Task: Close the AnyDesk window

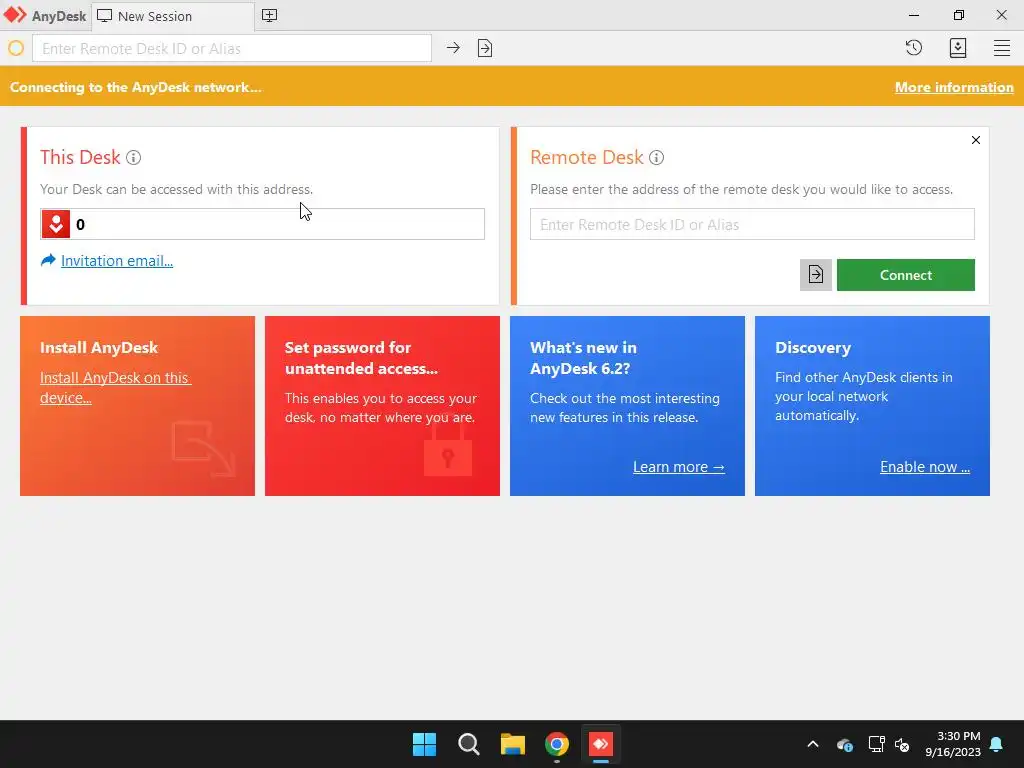Action: pos(1001,15)
